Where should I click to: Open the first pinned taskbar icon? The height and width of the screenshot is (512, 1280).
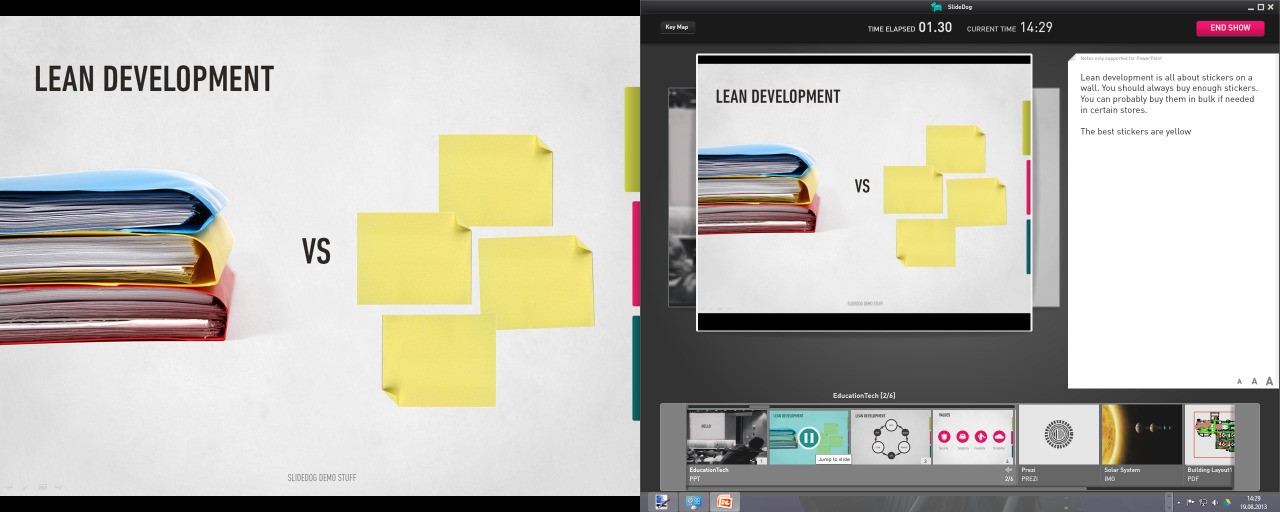coord(661,502)
